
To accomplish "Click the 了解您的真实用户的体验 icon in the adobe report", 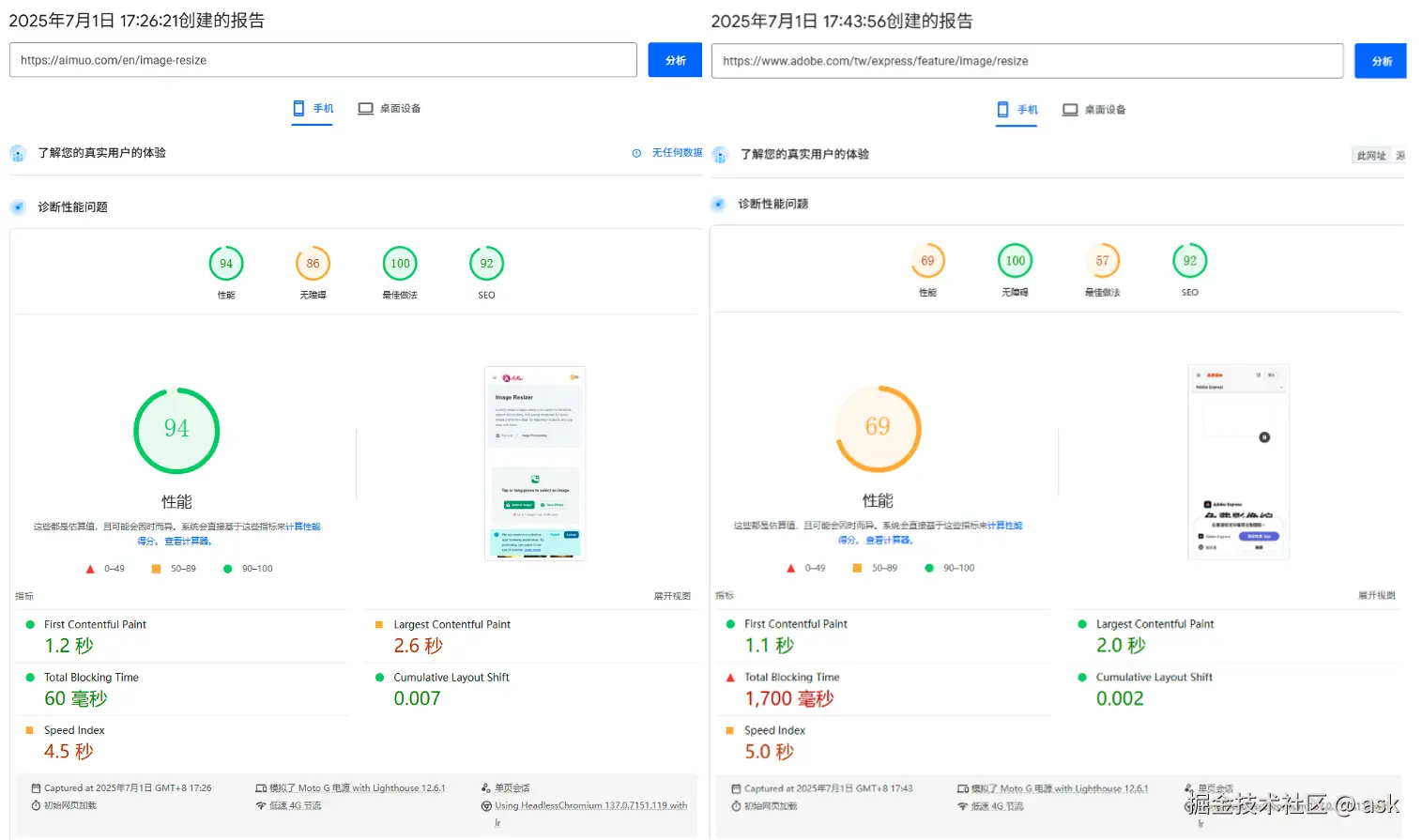I will coord(720,155).
